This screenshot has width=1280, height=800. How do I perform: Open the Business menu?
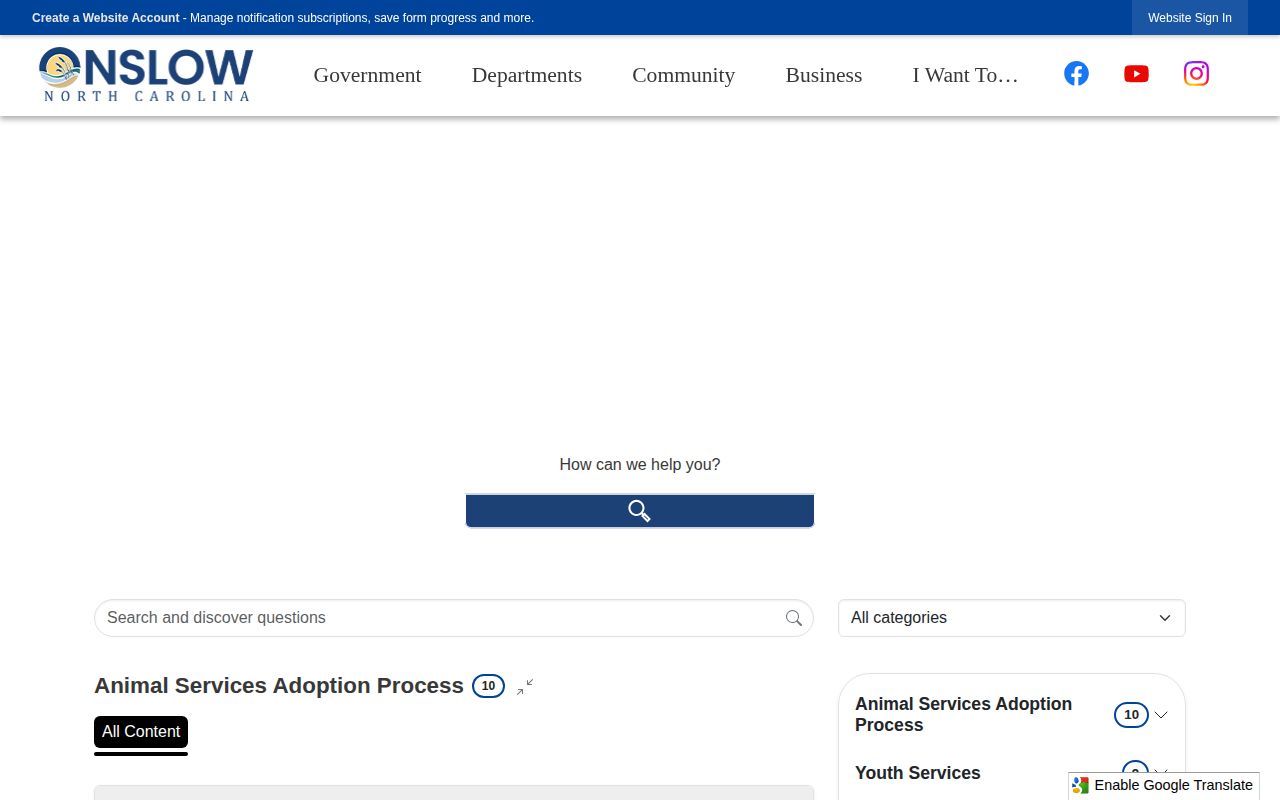[x=824, y=75]
